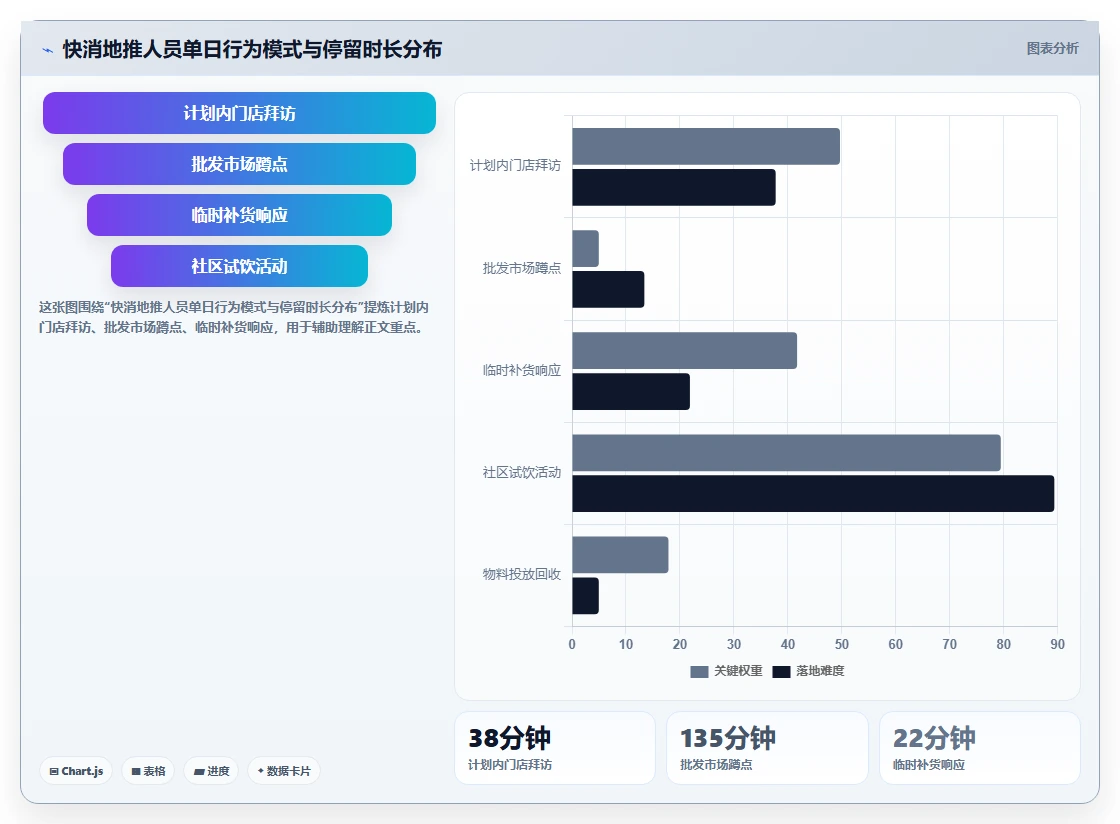Click the x-axis tick label 10
Image resolution: width=1120 pixels, height=824 pixels.
pos(626,644)
